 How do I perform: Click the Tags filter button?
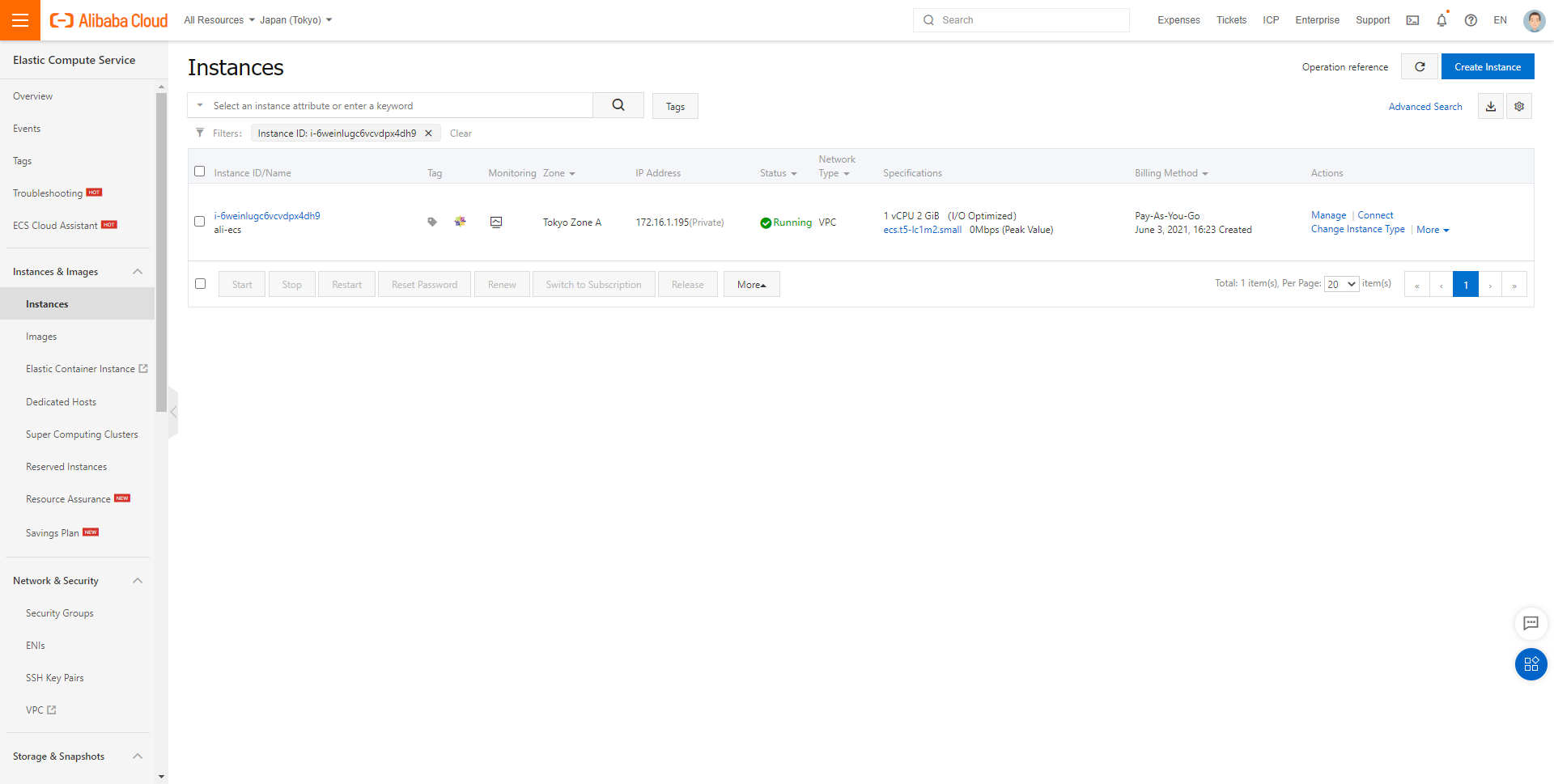675,106
